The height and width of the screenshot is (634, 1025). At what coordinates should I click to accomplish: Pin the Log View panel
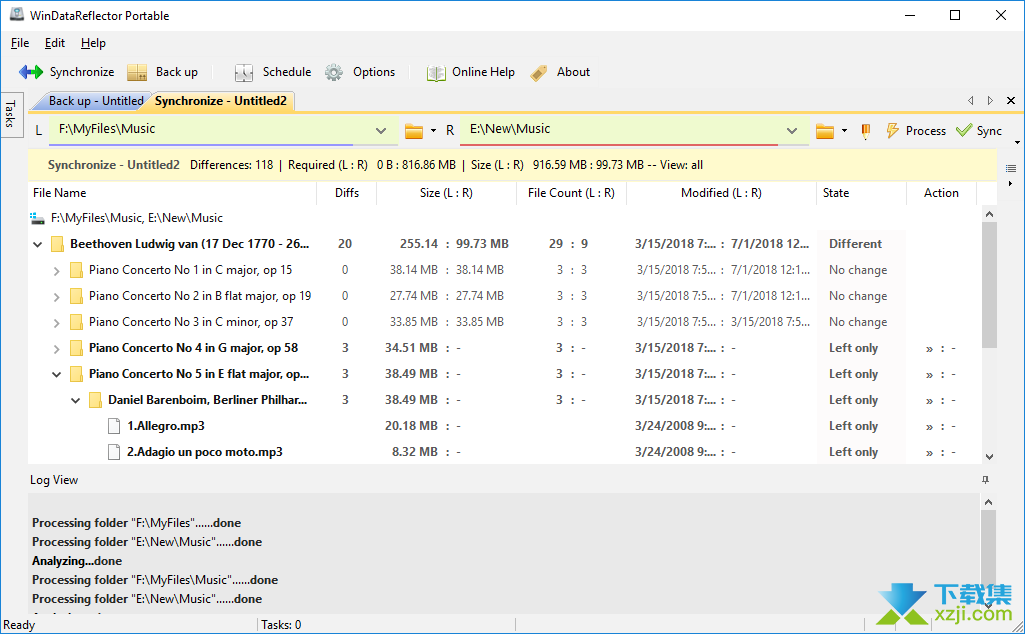click(x=985, y=480)
